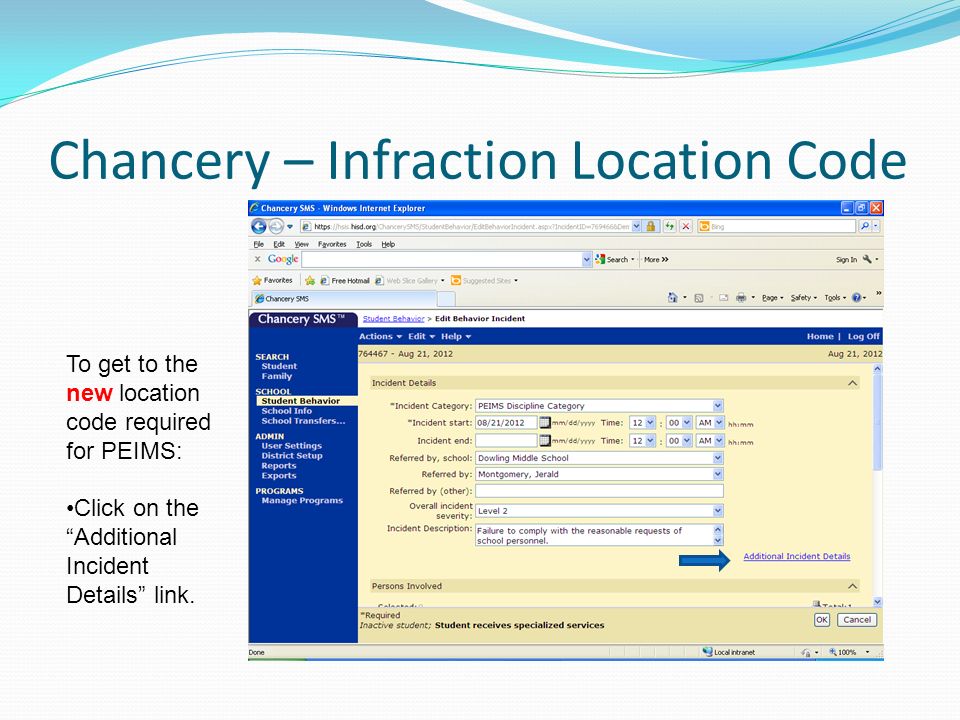The width and height of the screenshot is (960, 720).
Task: Click the Add to Favorites Bar star icon
Action: (310, 280)
